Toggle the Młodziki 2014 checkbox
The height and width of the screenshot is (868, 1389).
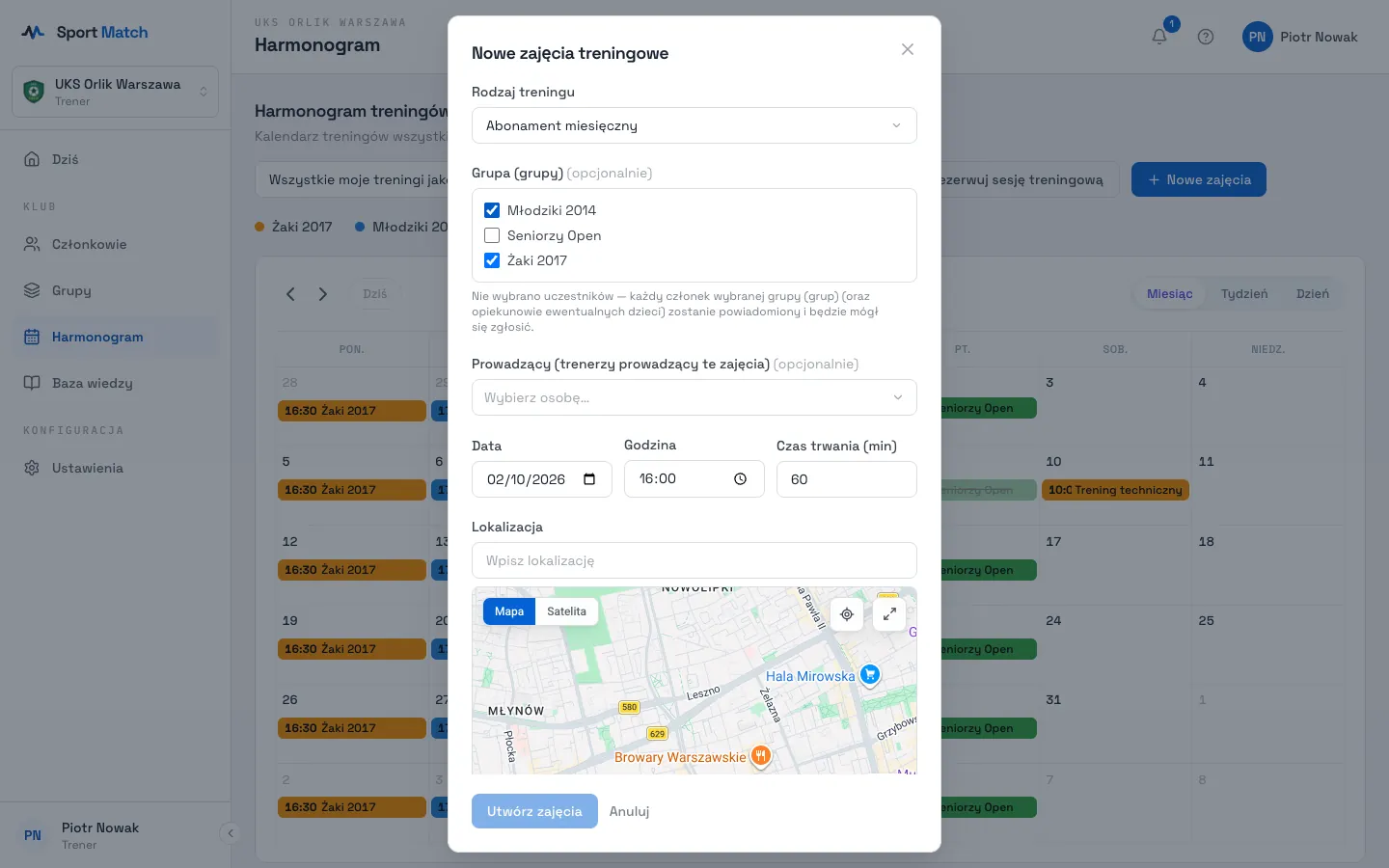[492, 210]
